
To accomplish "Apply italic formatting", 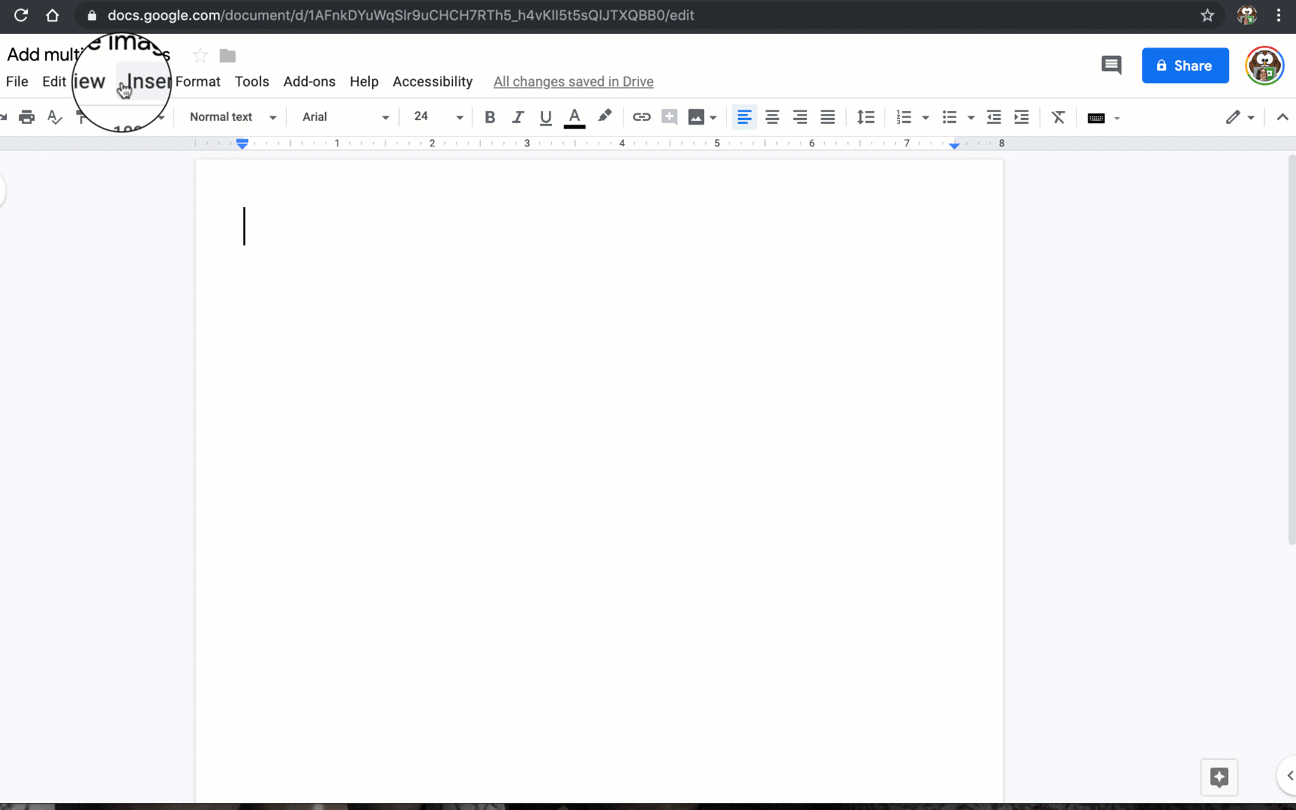I will coord(517,117).
